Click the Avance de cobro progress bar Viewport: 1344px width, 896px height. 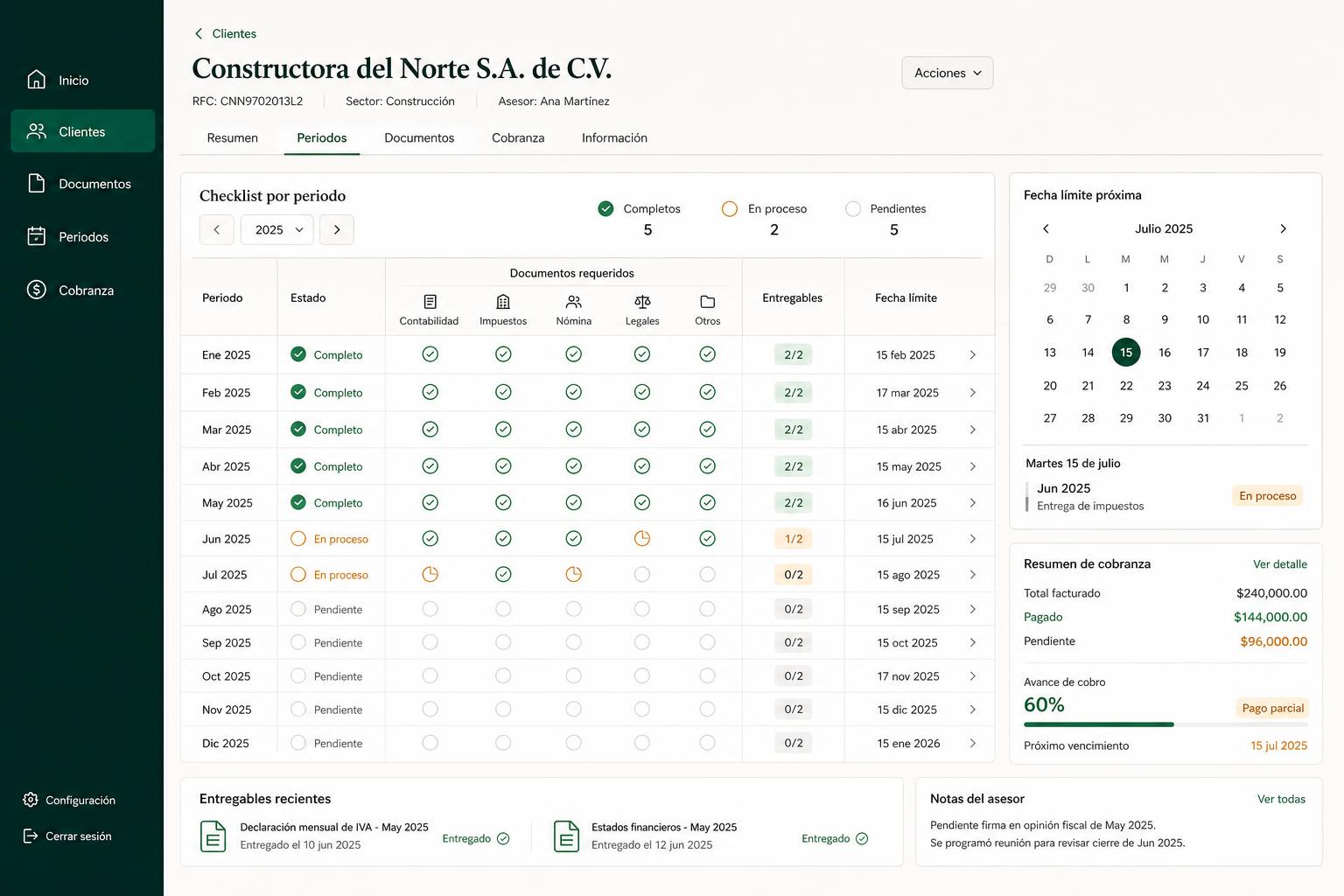[x=1165, y=724]
